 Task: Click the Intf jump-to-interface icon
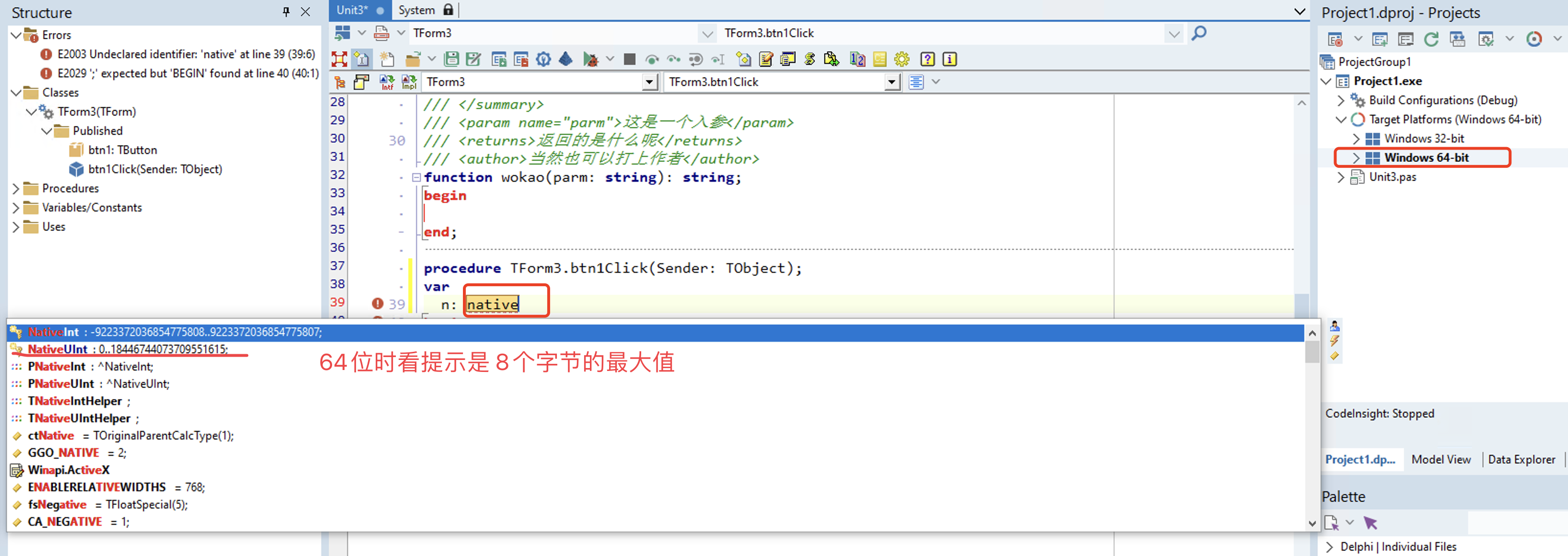pyautogui.click(x=387, y=81)
